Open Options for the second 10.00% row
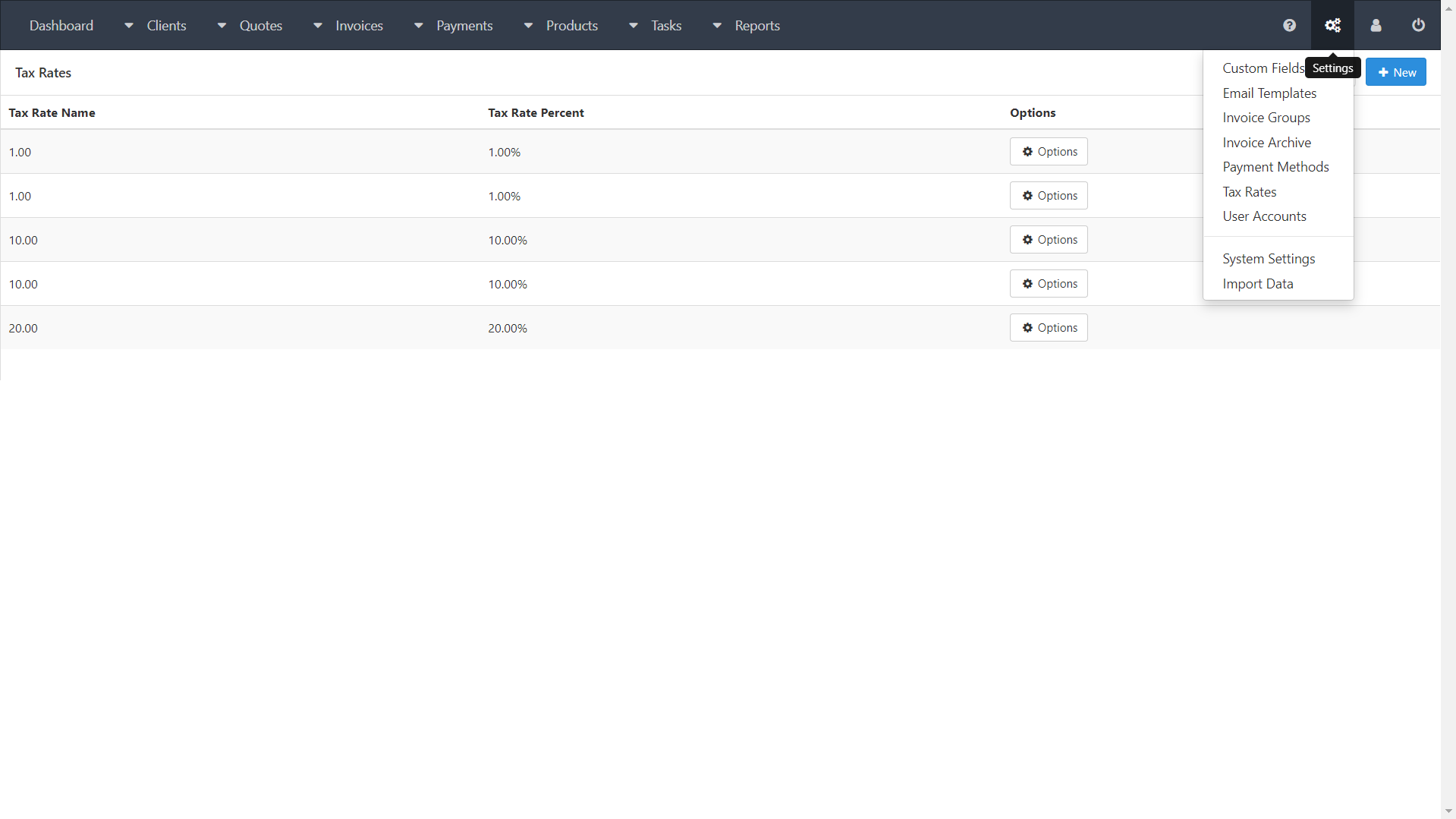 point(1049,284)
